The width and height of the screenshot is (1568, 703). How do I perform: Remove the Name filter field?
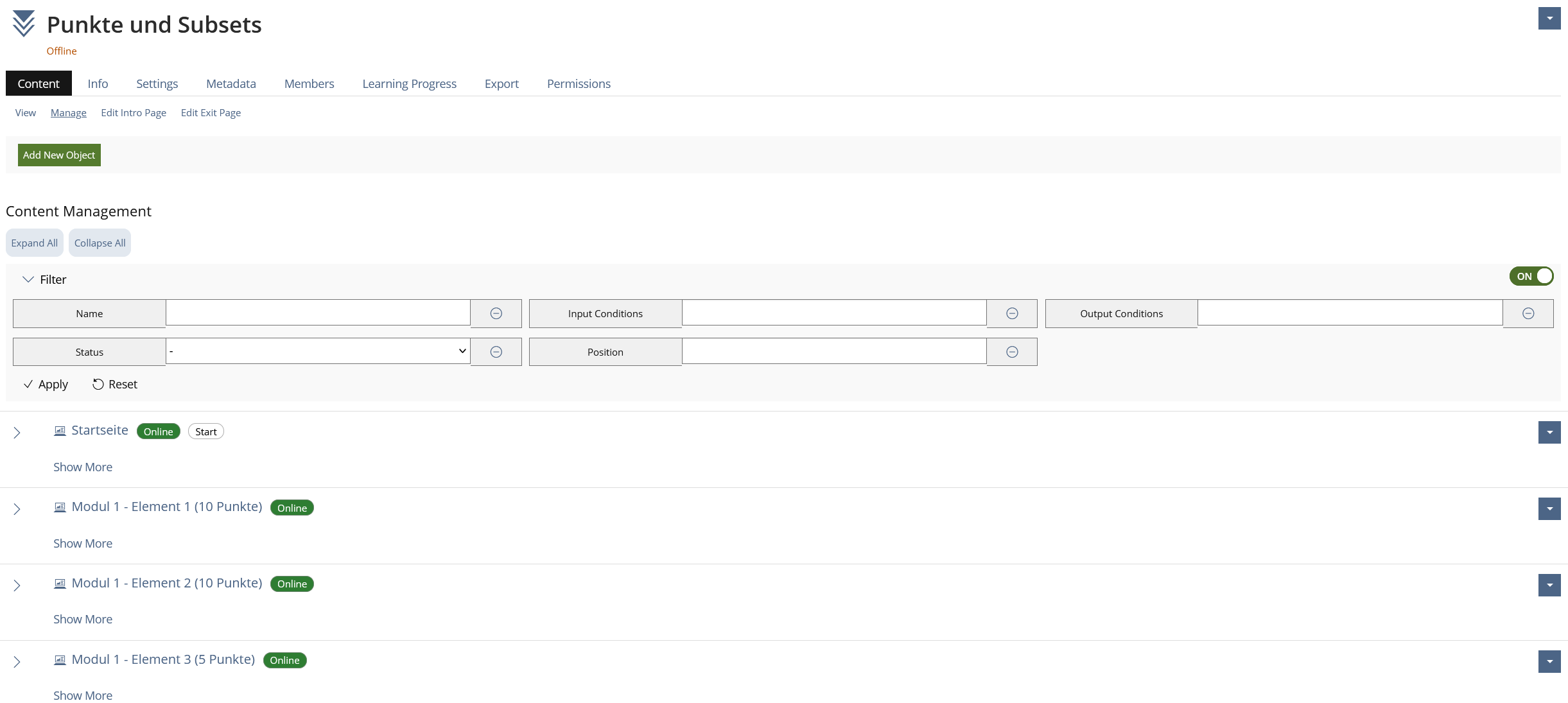(496, 313)
